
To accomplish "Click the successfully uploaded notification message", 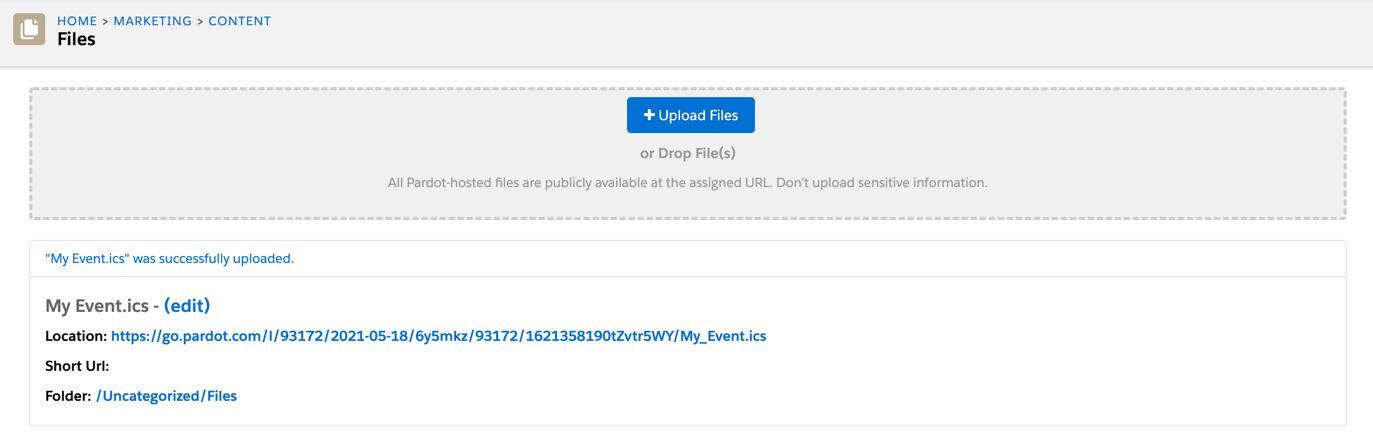I will tap(170, 259).
